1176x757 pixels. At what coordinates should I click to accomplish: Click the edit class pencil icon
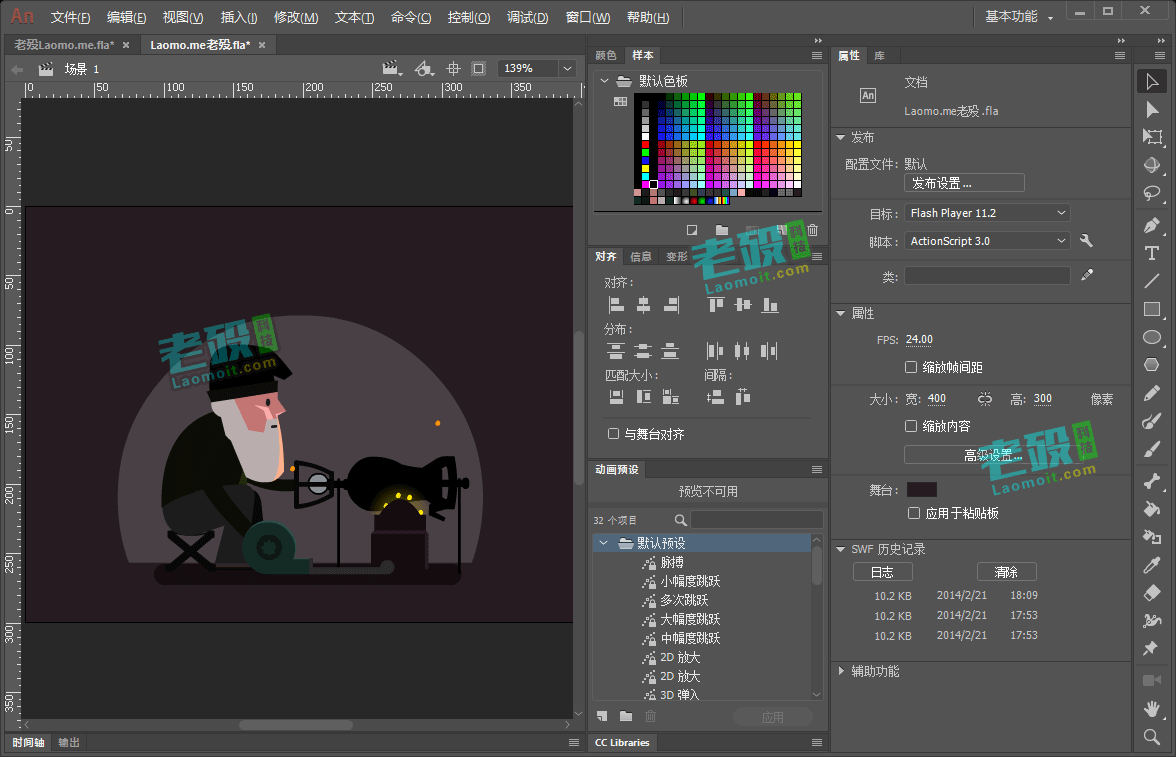pos(1087,275)
